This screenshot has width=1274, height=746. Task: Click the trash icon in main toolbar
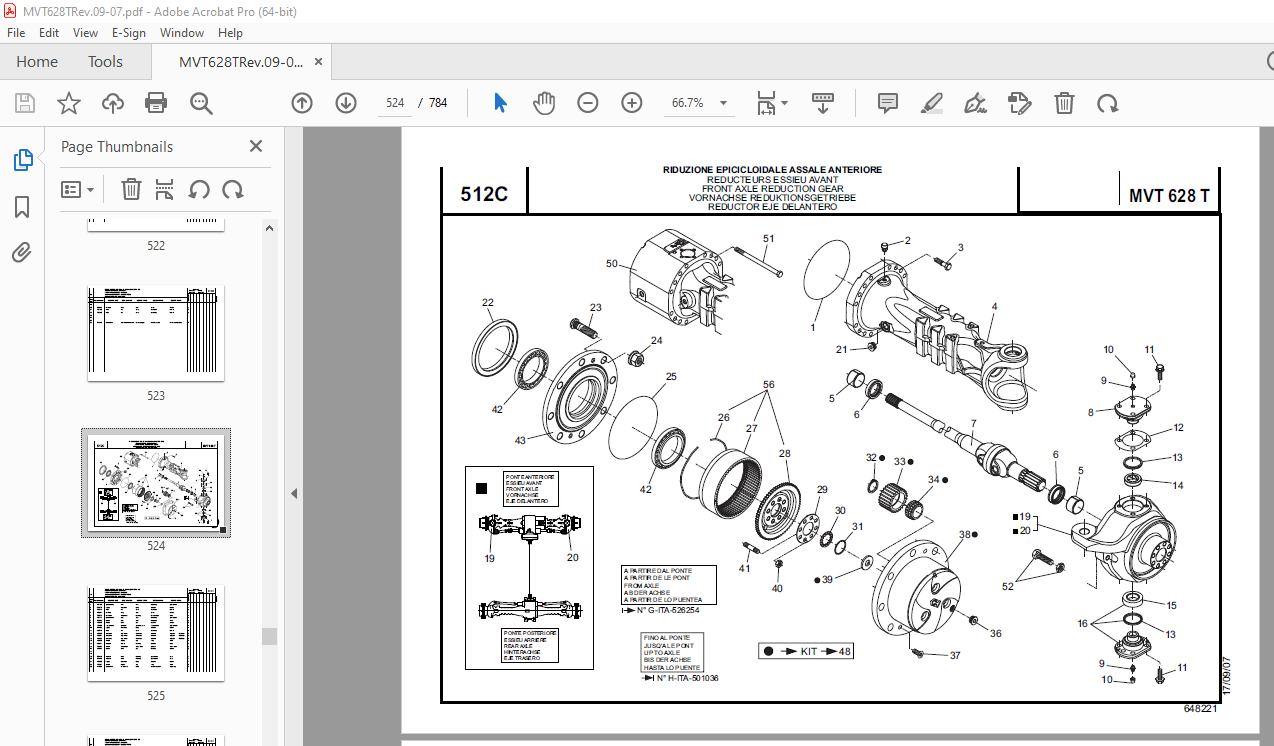(x=1065, y=103)
